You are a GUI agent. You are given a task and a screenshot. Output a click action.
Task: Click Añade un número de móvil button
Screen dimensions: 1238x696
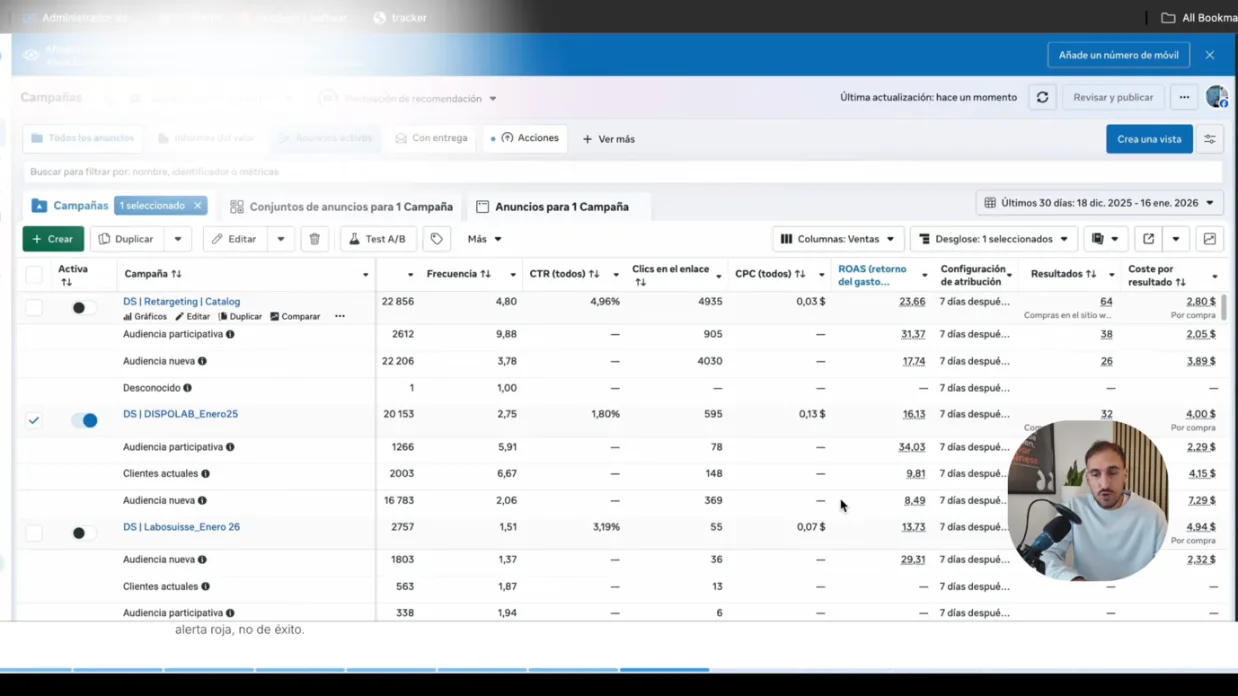click(1118, 55)
